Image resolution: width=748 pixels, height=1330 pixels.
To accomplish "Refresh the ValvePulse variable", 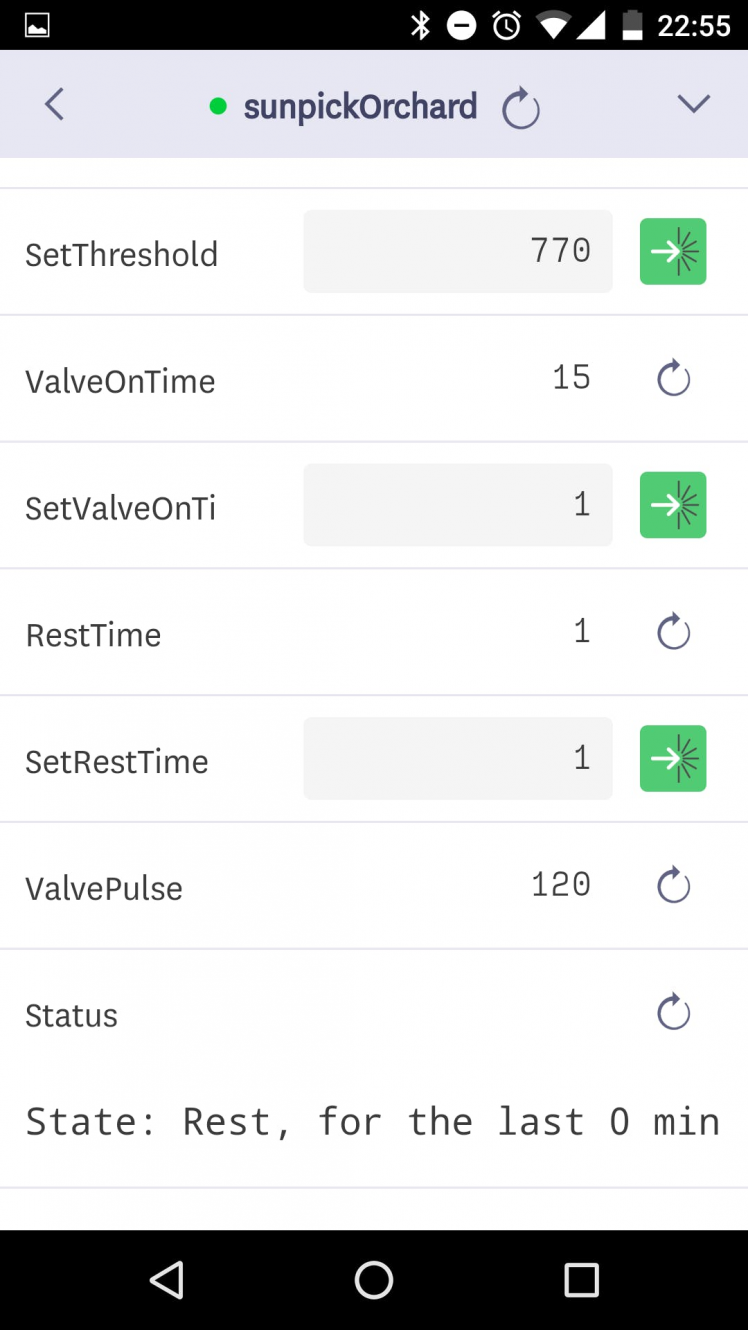I will [673, 885].
